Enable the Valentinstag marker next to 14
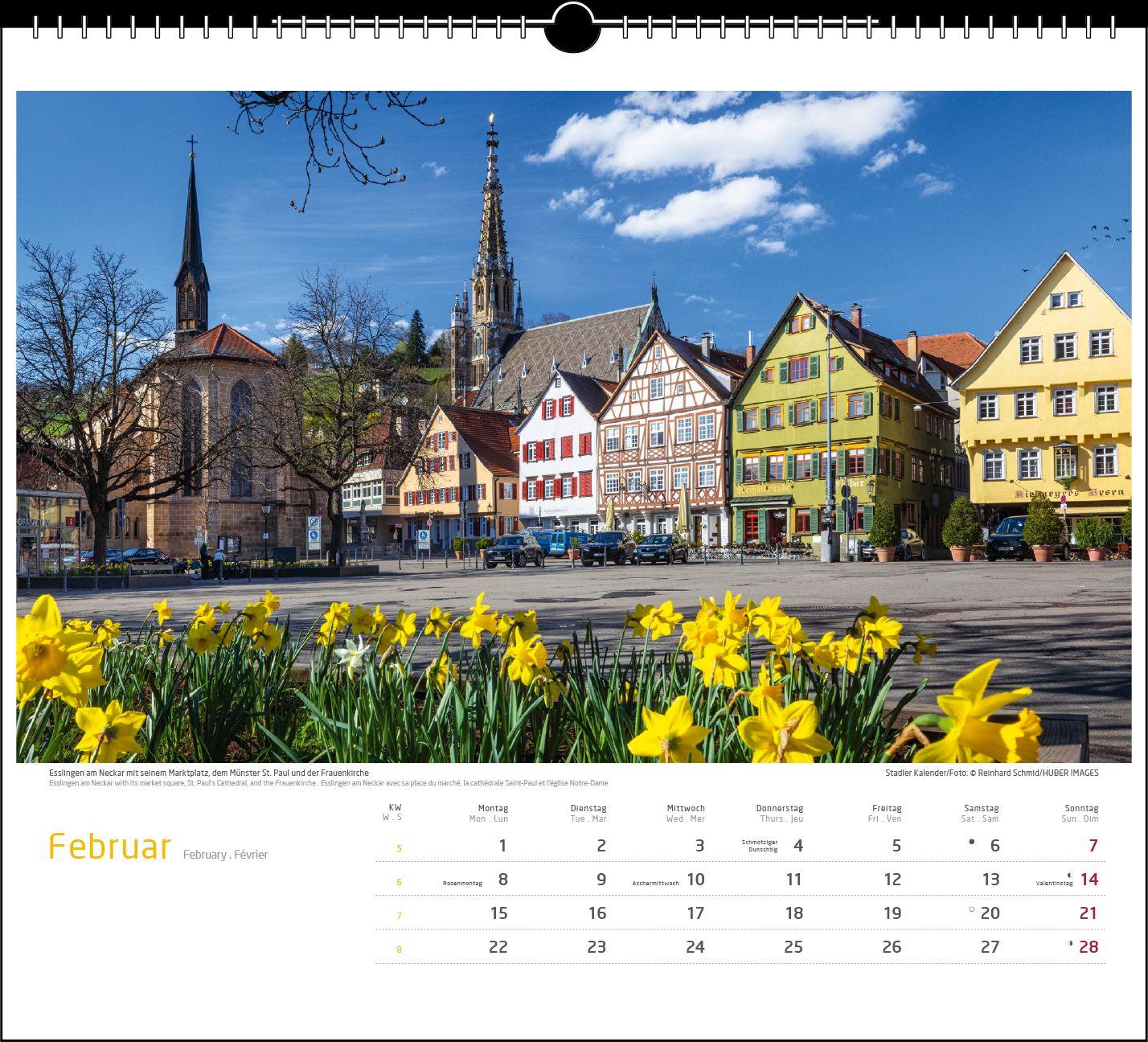 point(1054,884)
